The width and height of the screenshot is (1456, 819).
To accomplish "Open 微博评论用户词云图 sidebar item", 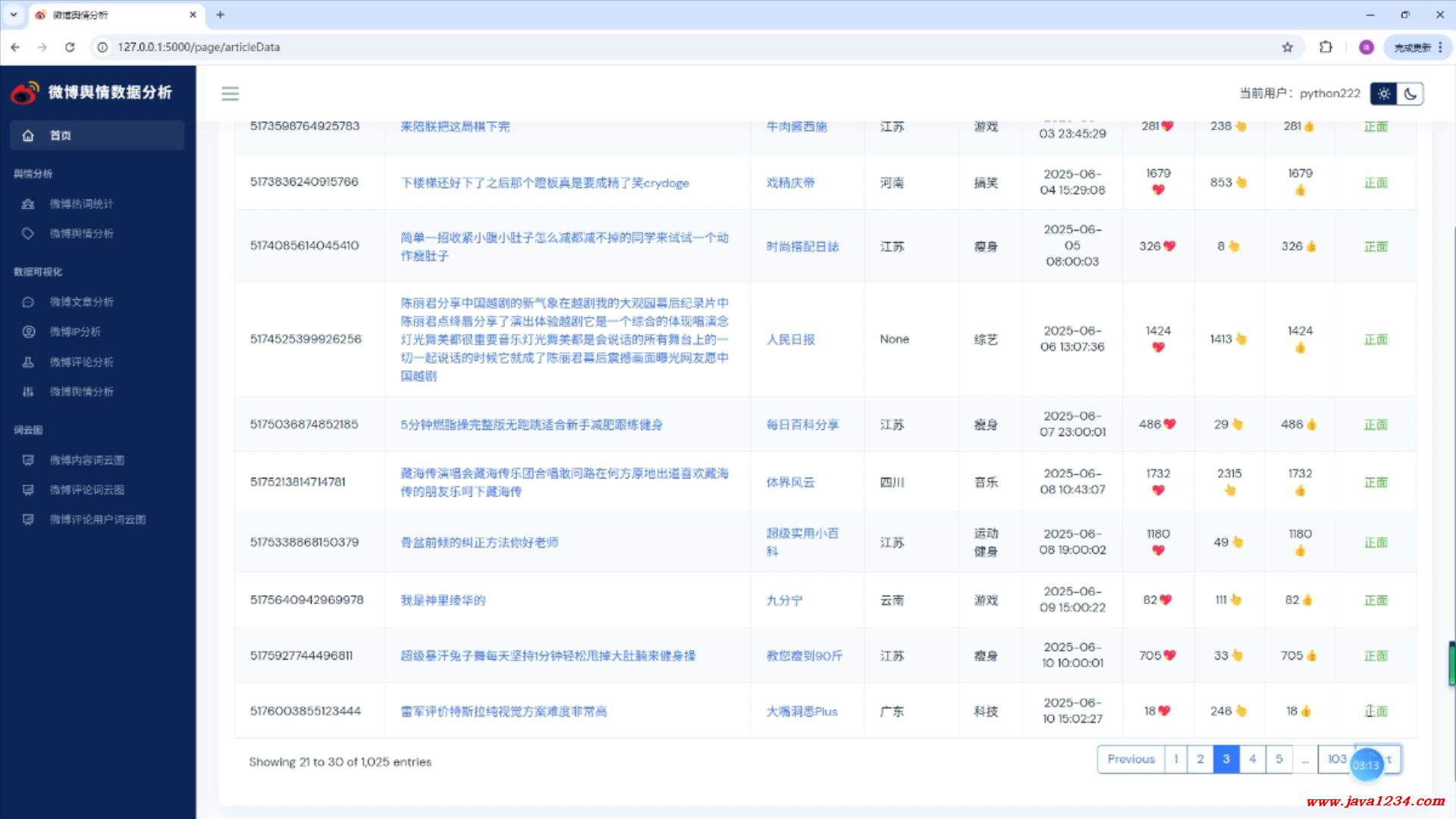I will coord(97,519).
